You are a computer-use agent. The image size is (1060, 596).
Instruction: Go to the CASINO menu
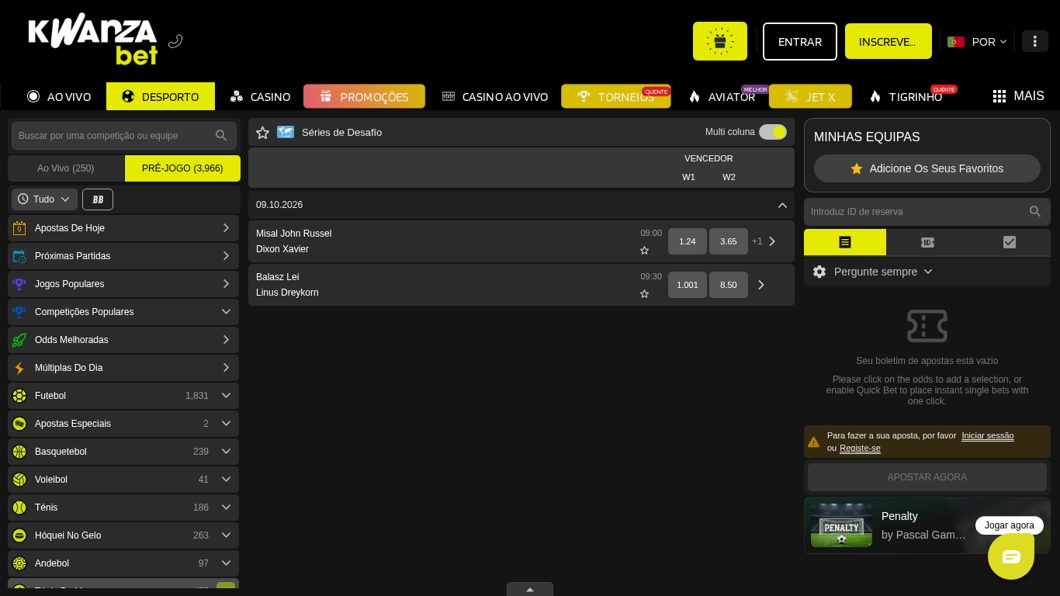click(x=260, y=97)
